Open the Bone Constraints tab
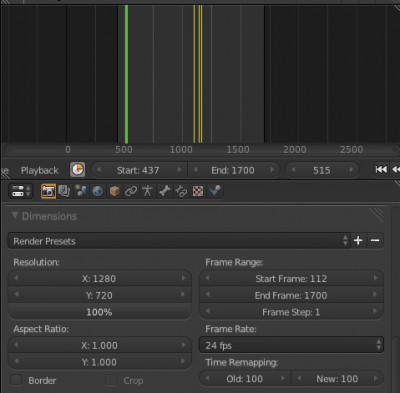The height and width of the screenshot is (393, 400). tap(181, 191)
